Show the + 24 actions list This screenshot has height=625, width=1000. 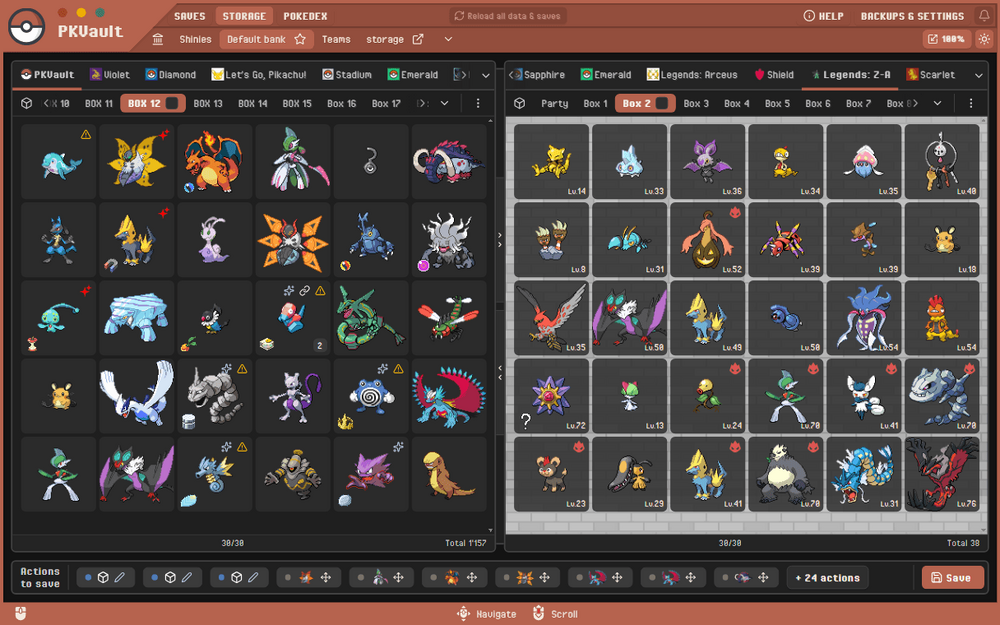click(827, 578)
